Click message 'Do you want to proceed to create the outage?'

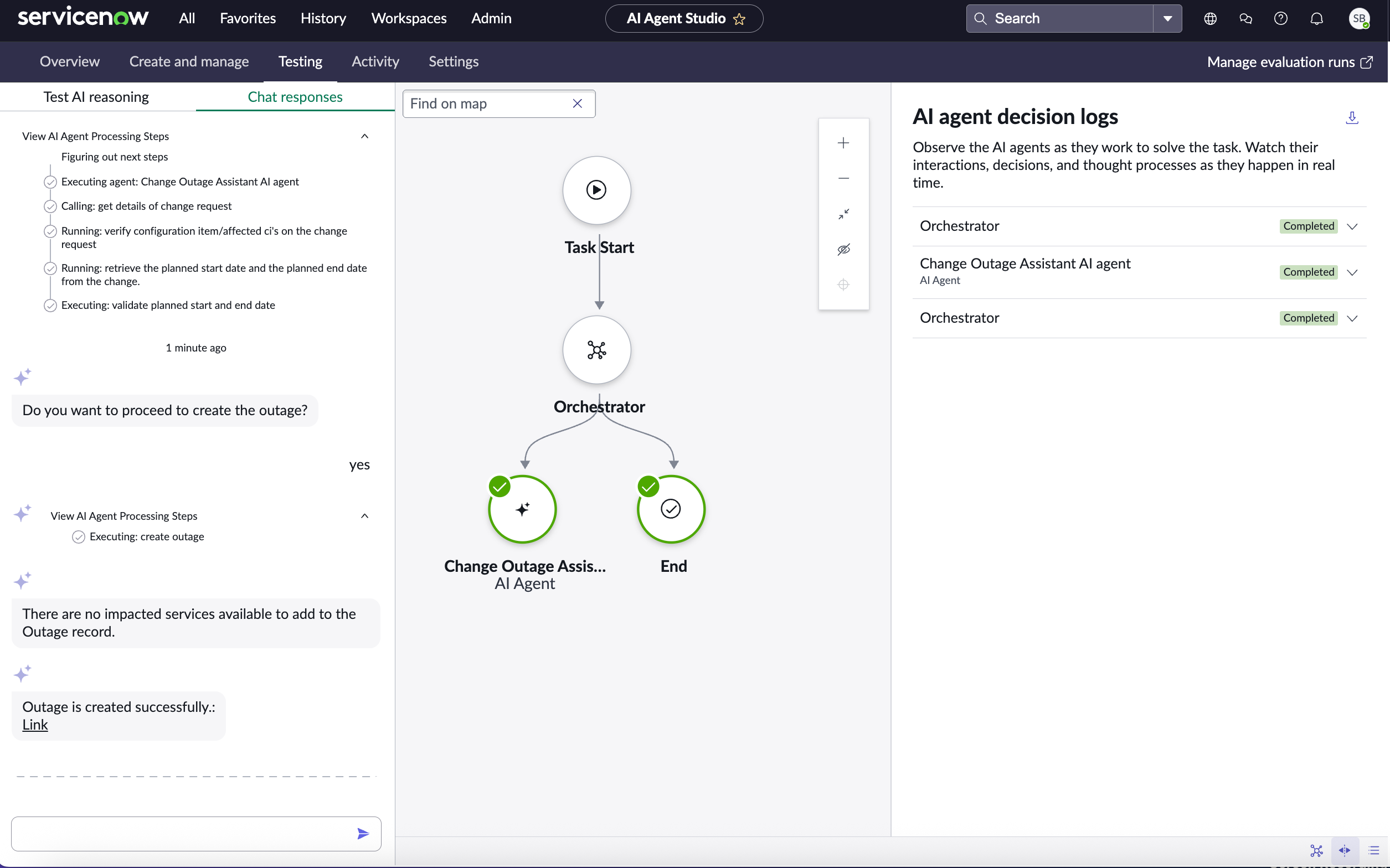tap(165, 410)
